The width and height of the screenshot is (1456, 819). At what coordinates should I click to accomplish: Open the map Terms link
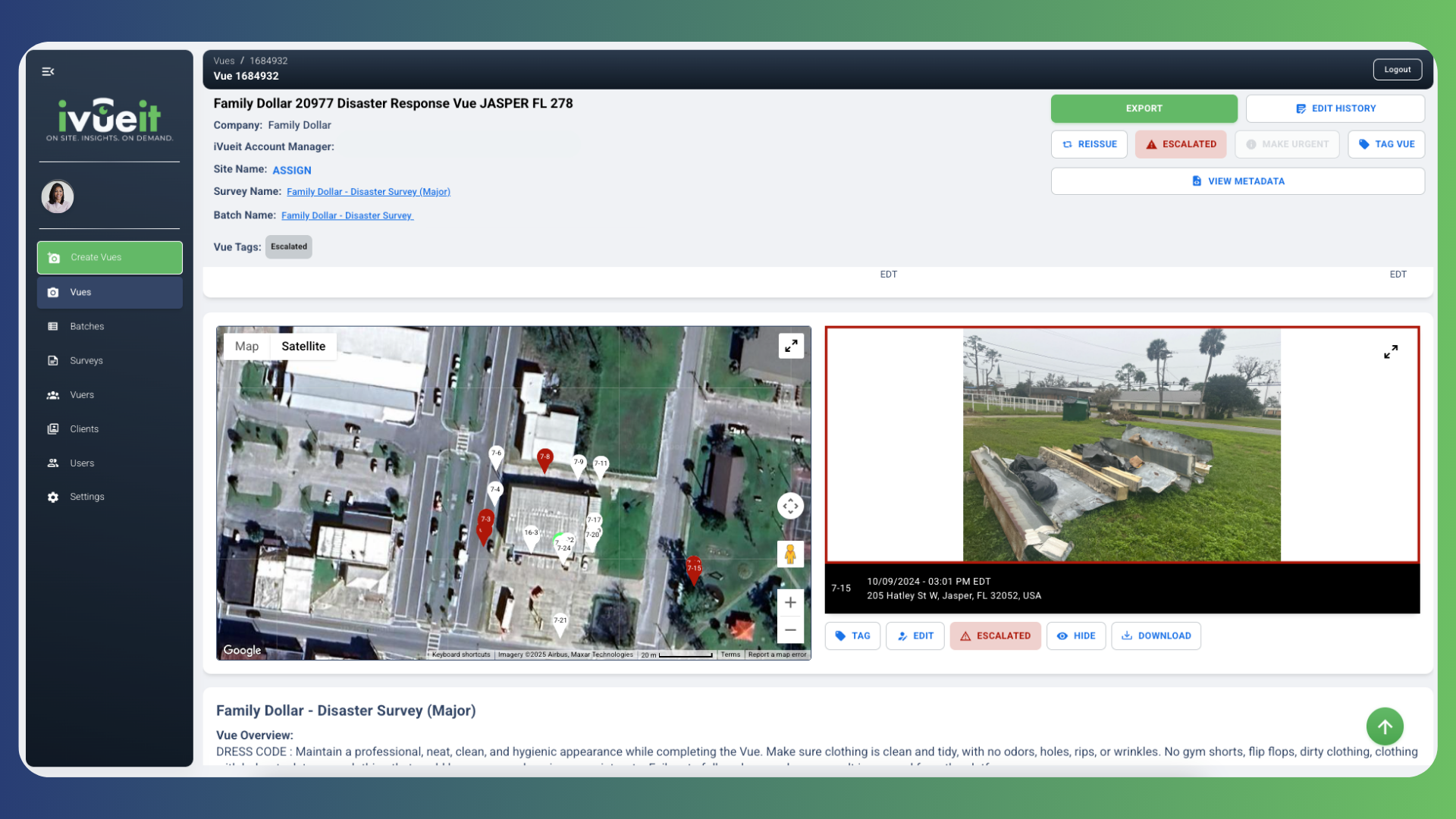[730, 654]
